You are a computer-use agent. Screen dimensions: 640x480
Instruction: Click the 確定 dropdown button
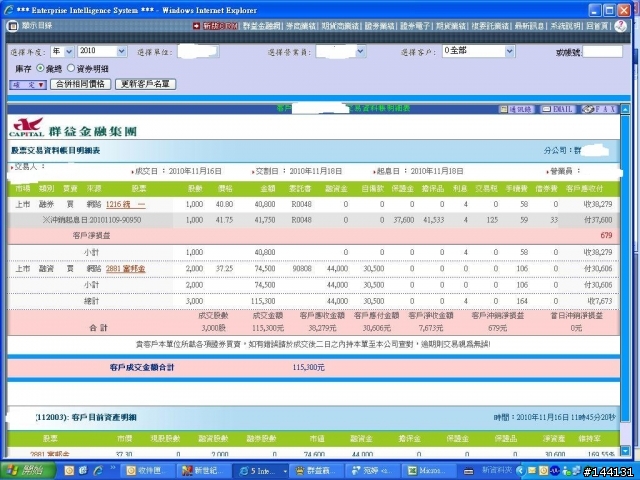[x=28, y=85]
